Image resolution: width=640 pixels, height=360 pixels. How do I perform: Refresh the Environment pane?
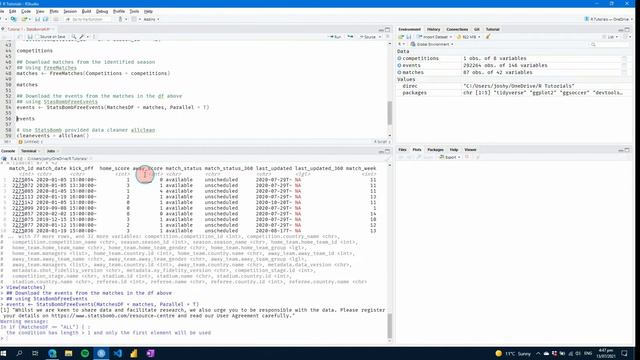[x=626, y=37]
